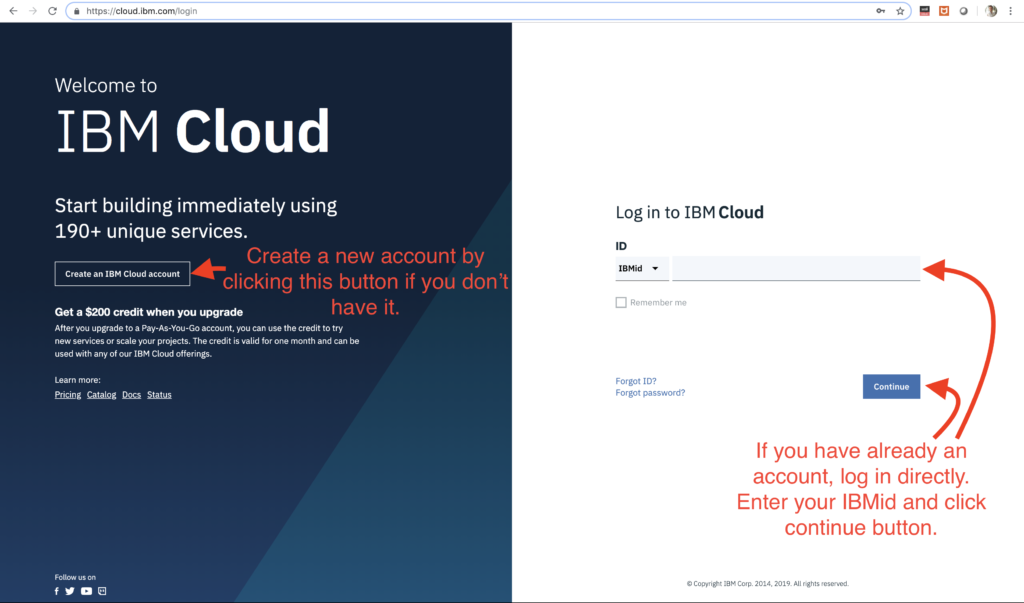Open the IBMid type dropdown
The height and width of the screenshot is (603, 1024).
(641, 269)
